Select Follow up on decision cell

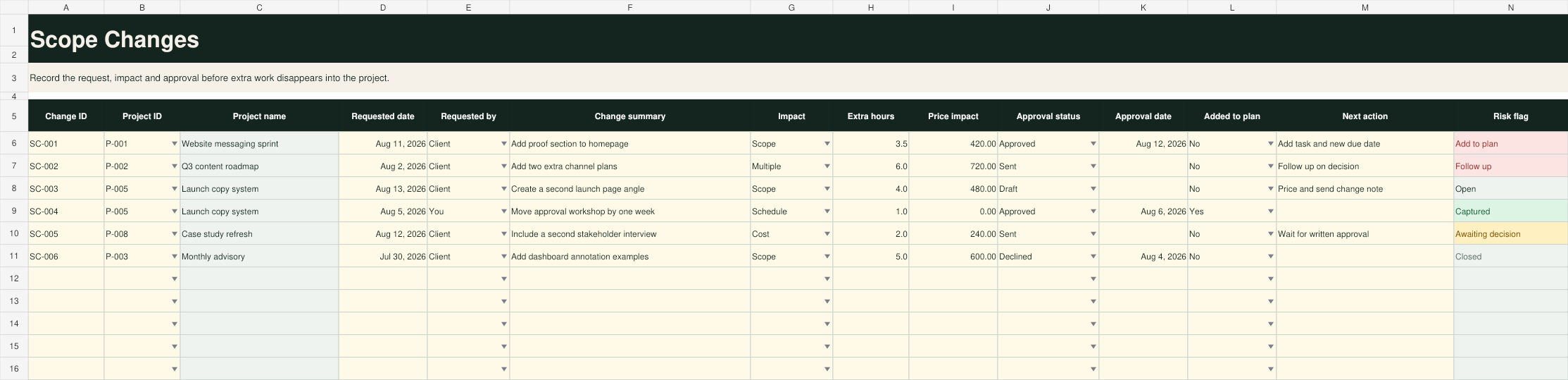pos(1365,166)
